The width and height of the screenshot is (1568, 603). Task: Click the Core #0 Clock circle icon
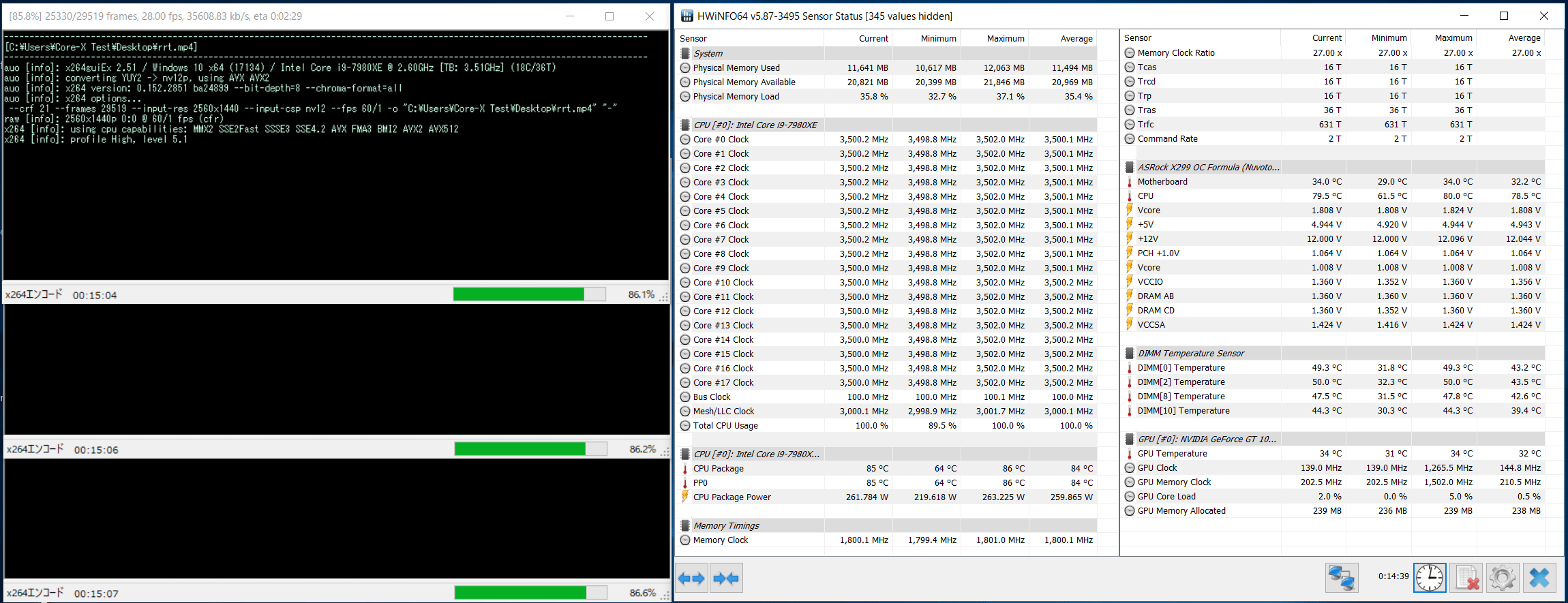pyautogui.click(x=685, y=139)
